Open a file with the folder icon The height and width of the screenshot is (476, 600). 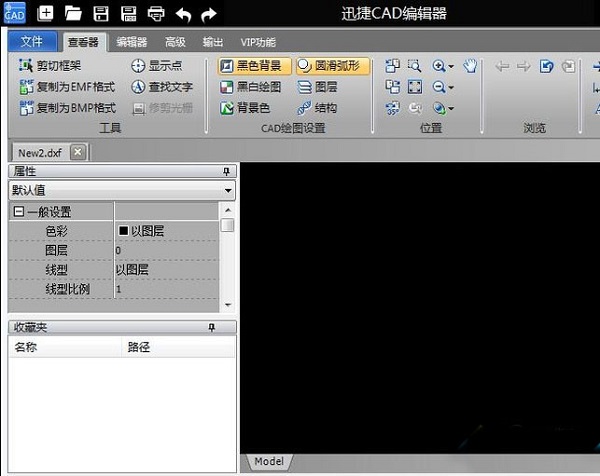coord(73,13)
